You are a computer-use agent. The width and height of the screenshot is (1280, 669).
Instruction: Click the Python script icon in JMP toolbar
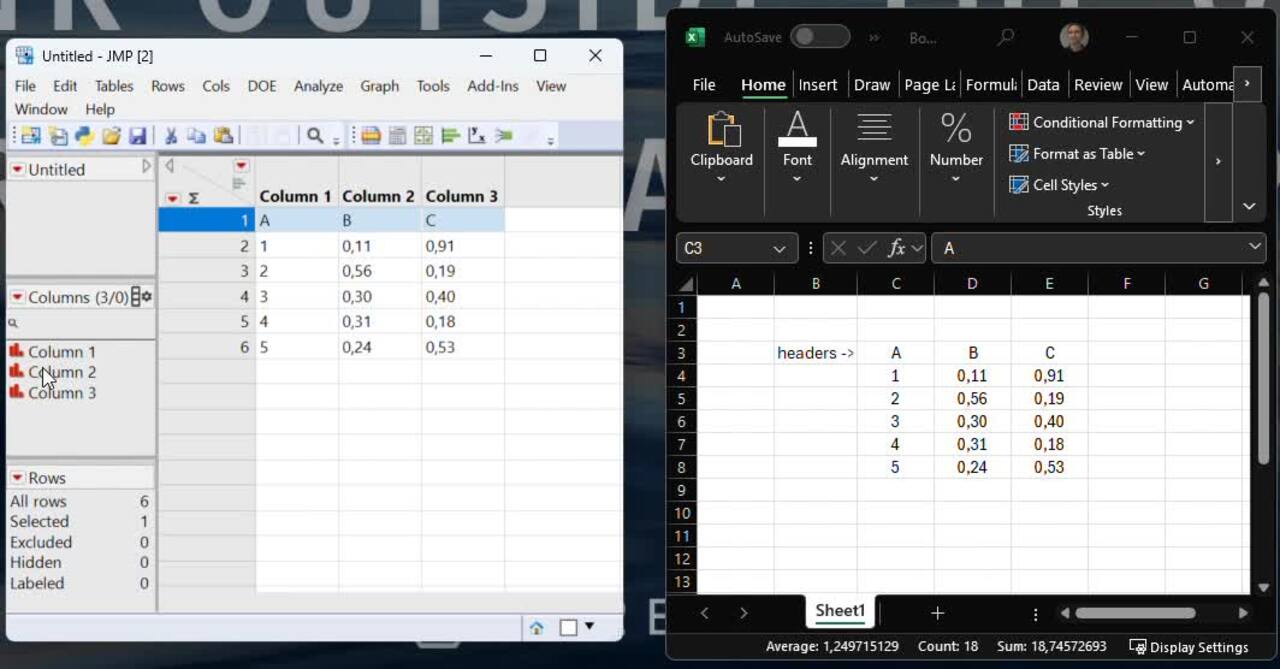click(85, 136)
